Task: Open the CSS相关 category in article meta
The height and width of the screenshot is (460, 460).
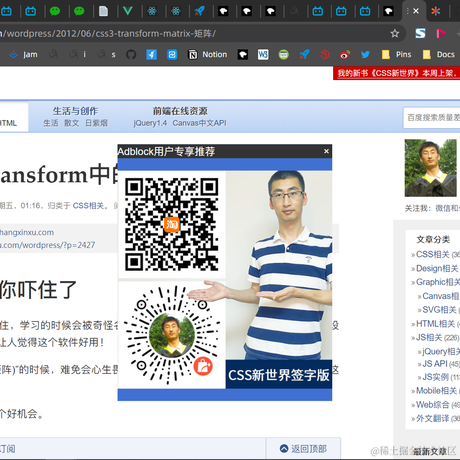Action: (88, 206)
